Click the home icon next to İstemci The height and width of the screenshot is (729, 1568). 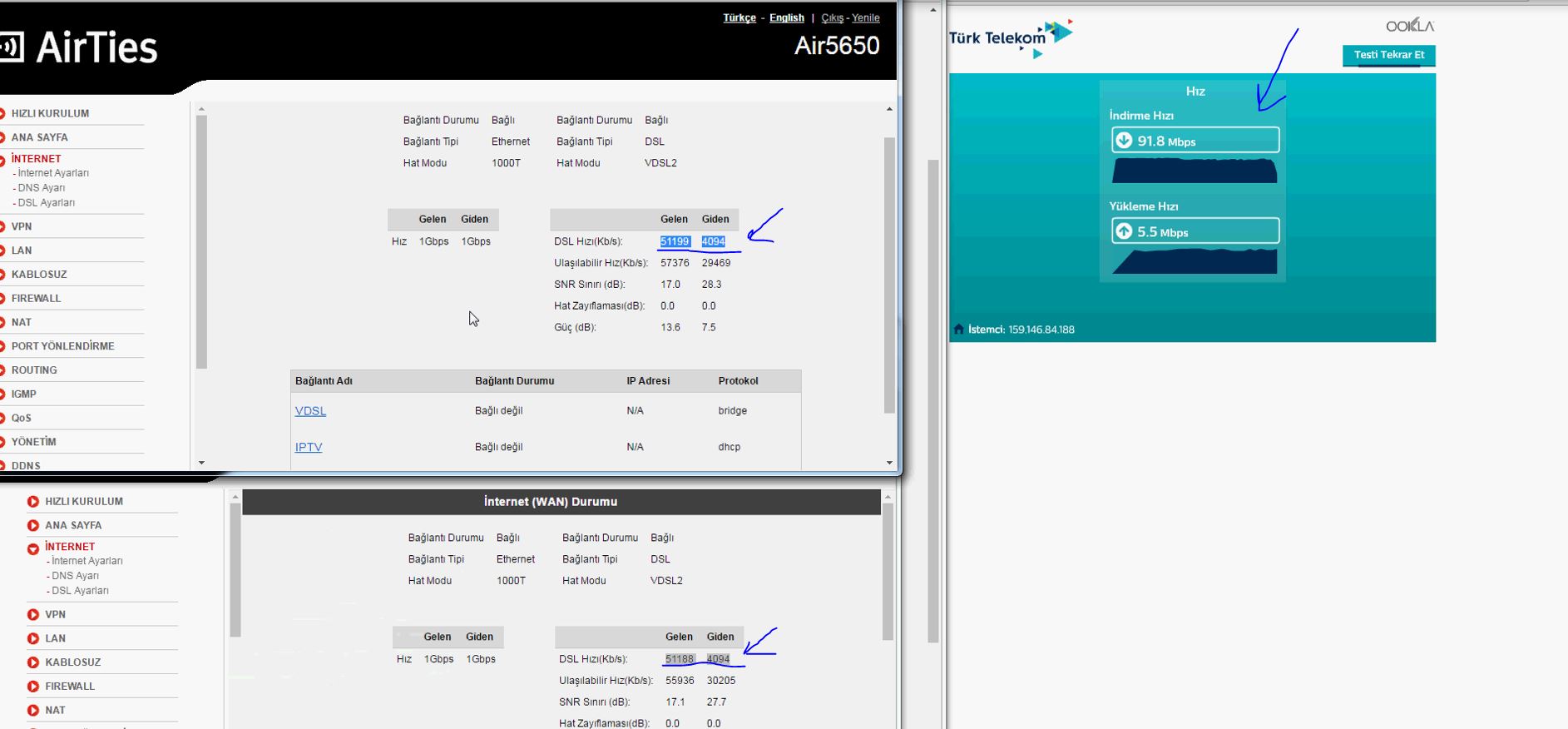(x=958, y=330)
